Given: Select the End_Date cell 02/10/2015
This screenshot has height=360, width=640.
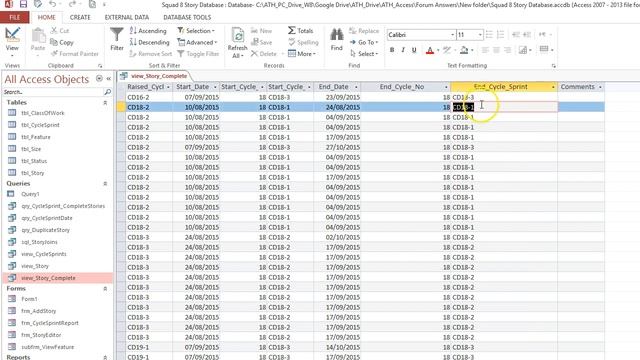Looking at the screenshot, I should [337, 237].
